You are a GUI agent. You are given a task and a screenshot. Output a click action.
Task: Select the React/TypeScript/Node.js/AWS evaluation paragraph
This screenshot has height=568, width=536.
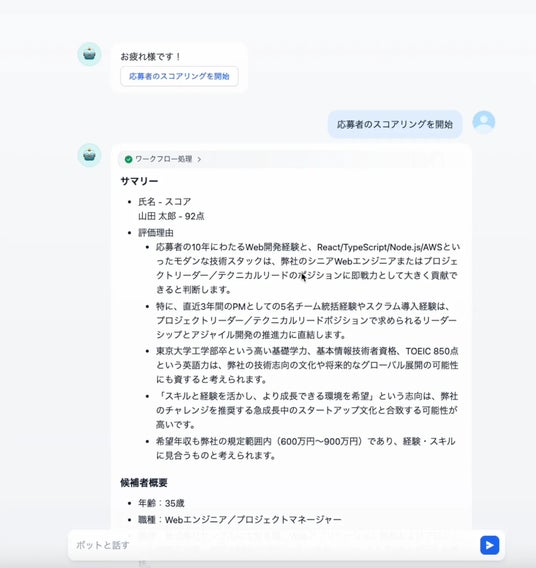[x=308, y=268]
